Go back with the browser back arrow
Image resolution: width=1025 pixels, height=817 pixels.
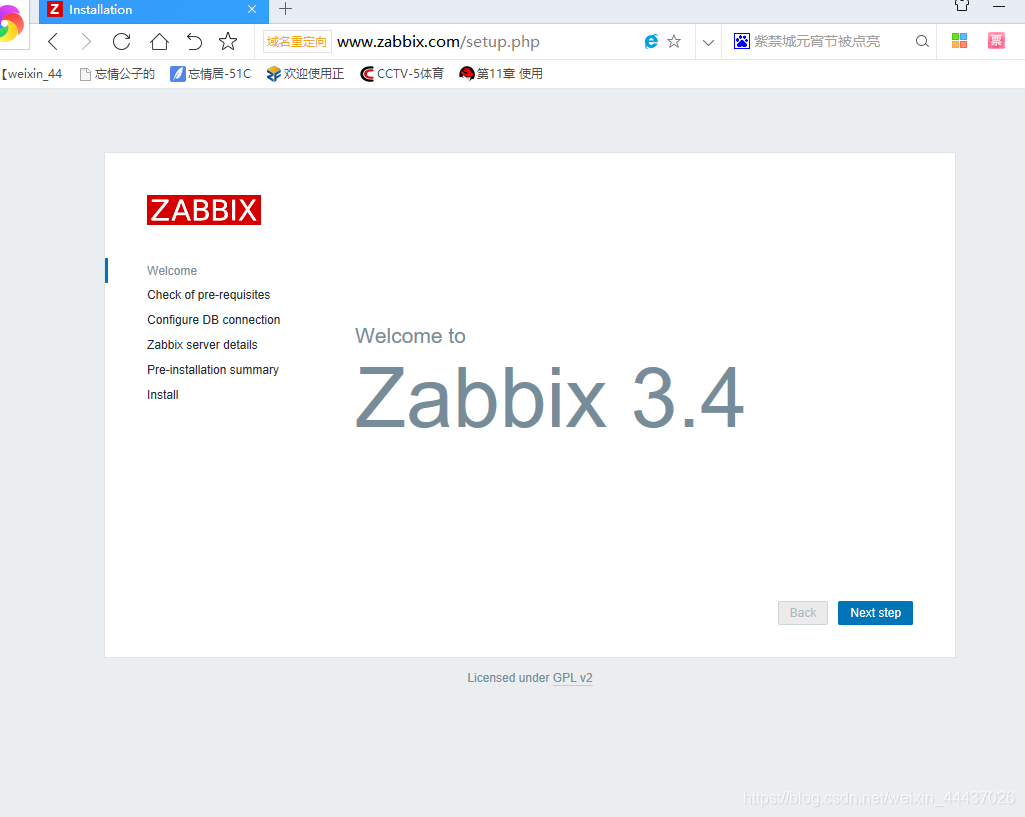click(x=54, y=42)
